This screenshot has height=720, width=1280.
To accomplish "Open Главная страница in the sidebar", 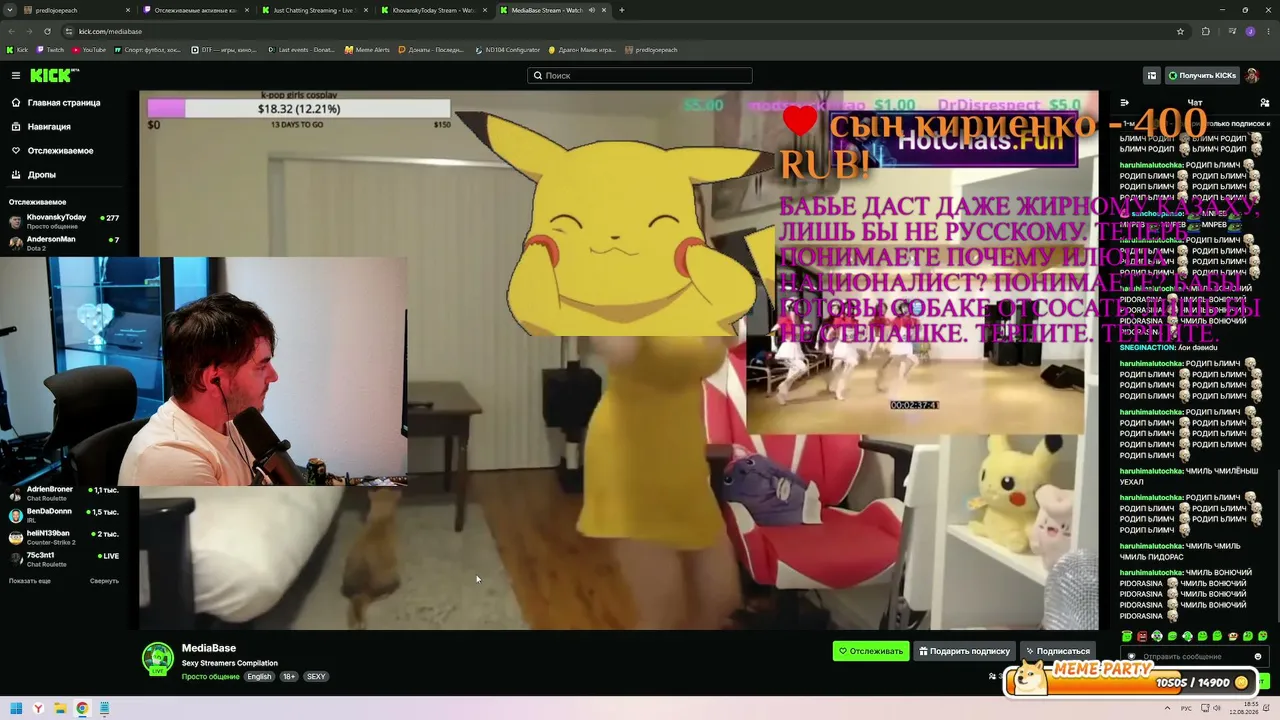I will tap(64, 102).
